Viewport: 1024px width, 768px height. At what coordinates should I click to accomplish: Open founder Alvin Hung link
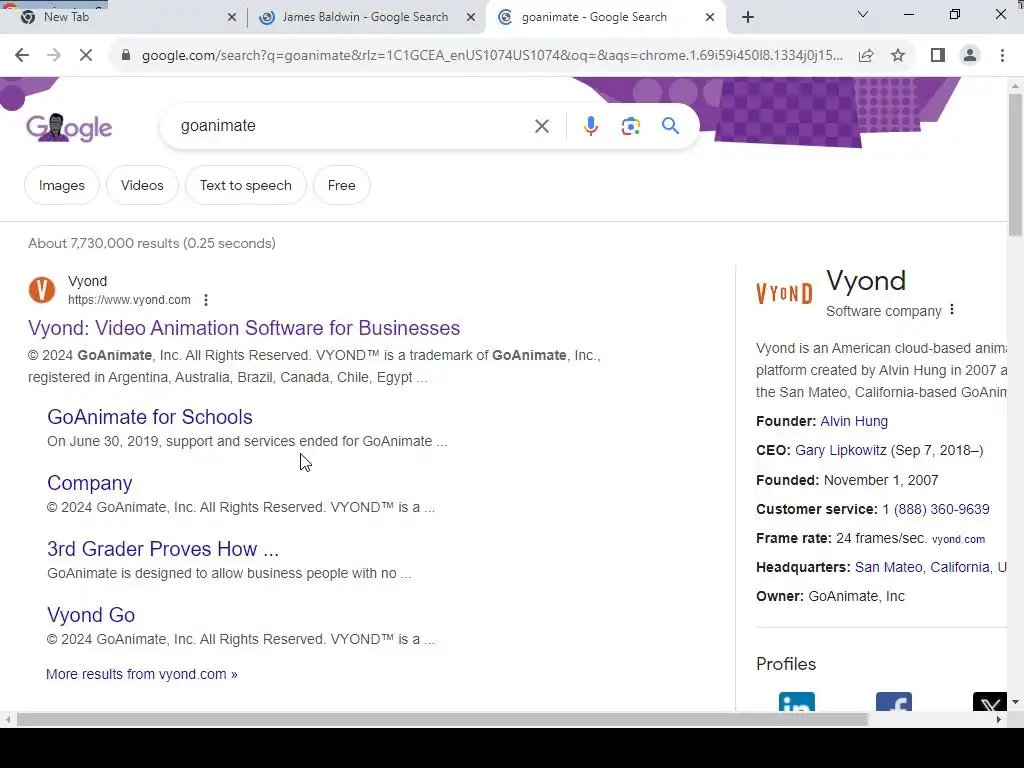[854, 421]
